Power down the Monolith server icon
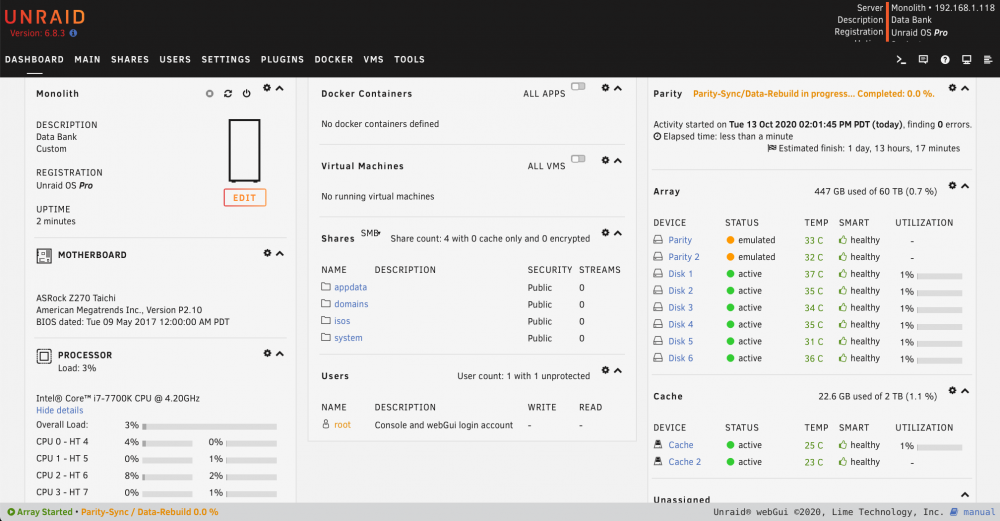The image size is (1000, 521). click(x=246, y=94)
